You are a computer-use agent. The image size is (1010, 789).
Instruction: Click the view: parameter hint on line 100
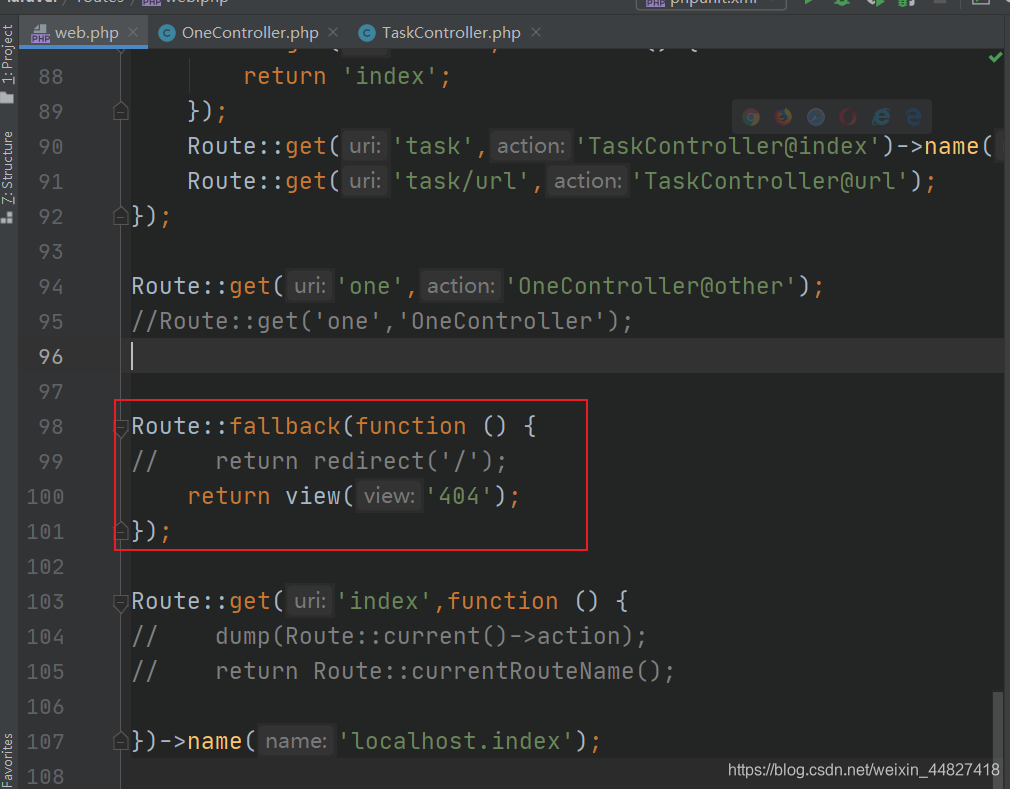click(389, 496)
